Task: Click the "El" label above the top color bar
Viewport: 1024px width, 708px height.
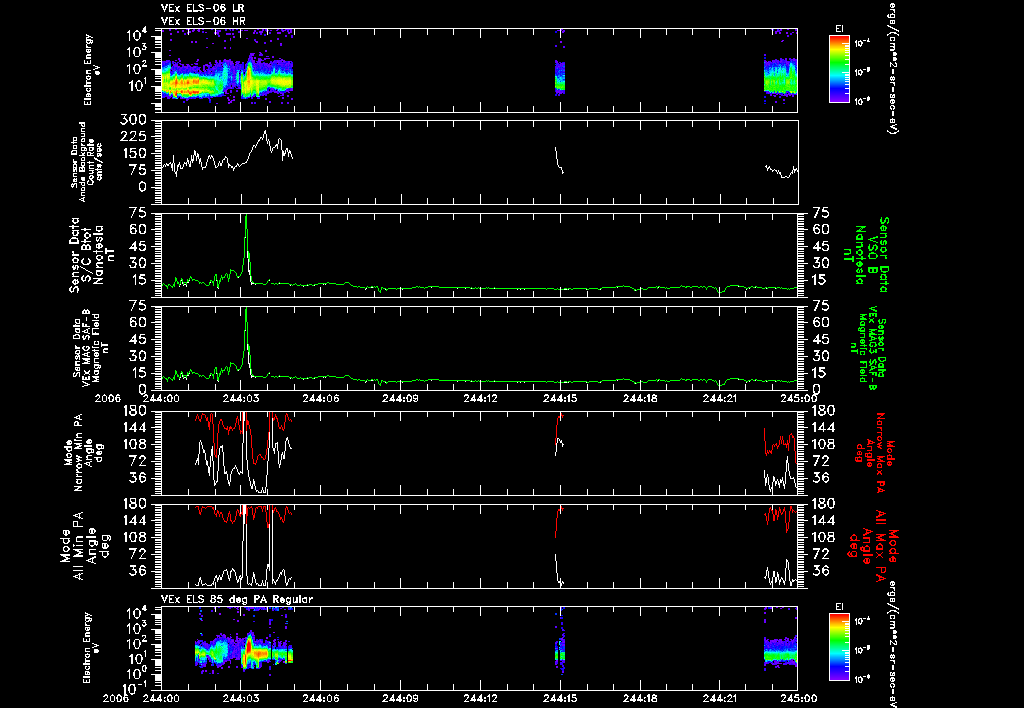Action: [839, 29]
